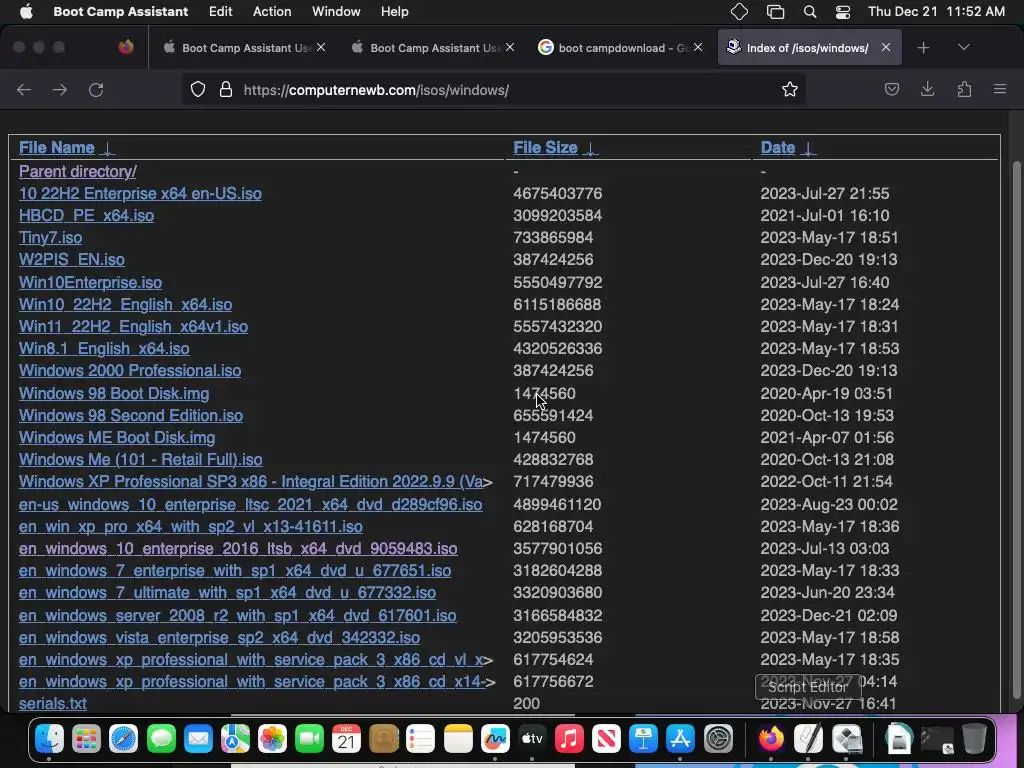This screenshot has width=1024, height=768.
Task: Sort by File Size descending arrow
Action: pyautogui.click(x=590, y=149)
